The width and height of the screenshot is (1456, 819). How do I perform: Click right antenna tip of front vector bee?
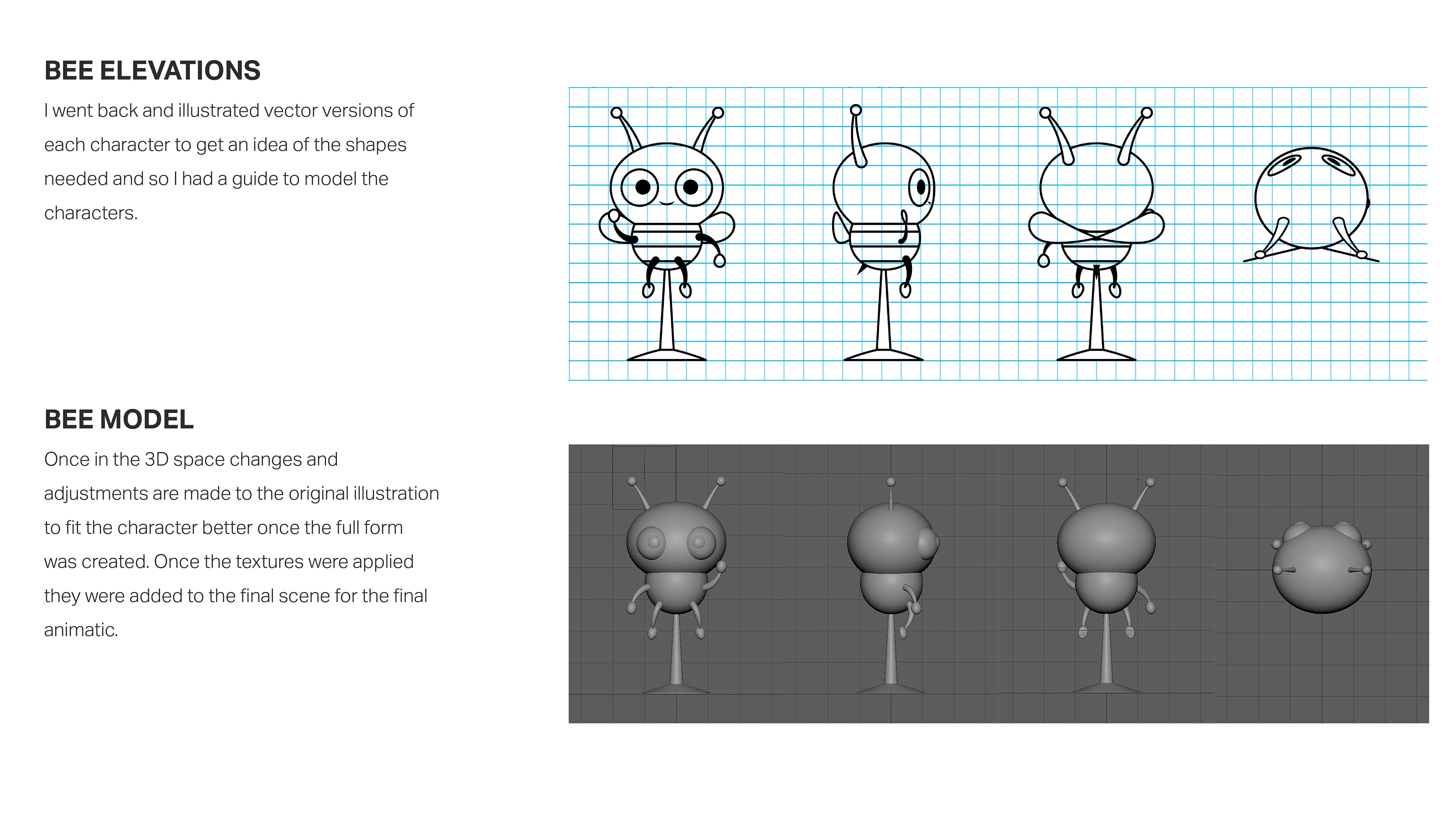click(718, 113)
